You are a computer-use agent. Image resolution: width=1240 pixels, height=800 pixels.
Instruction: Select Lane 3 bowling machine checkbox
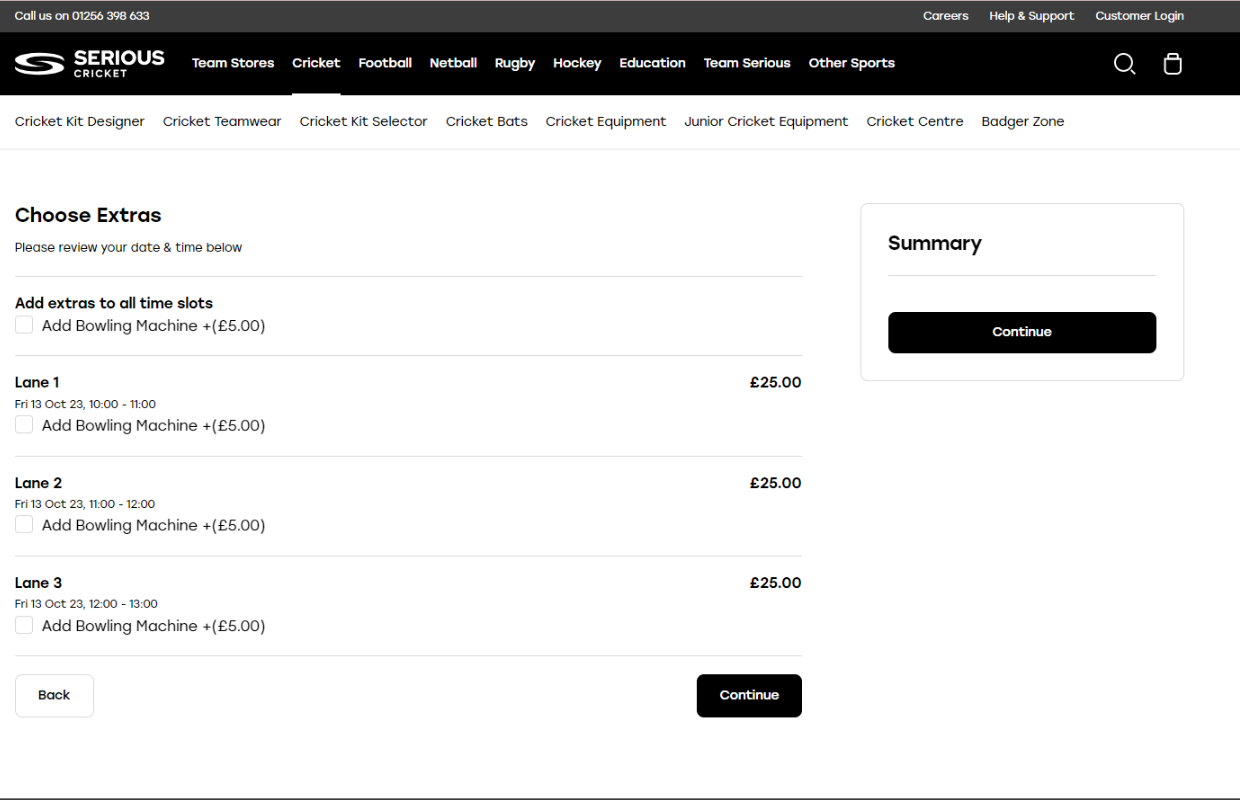24,626
